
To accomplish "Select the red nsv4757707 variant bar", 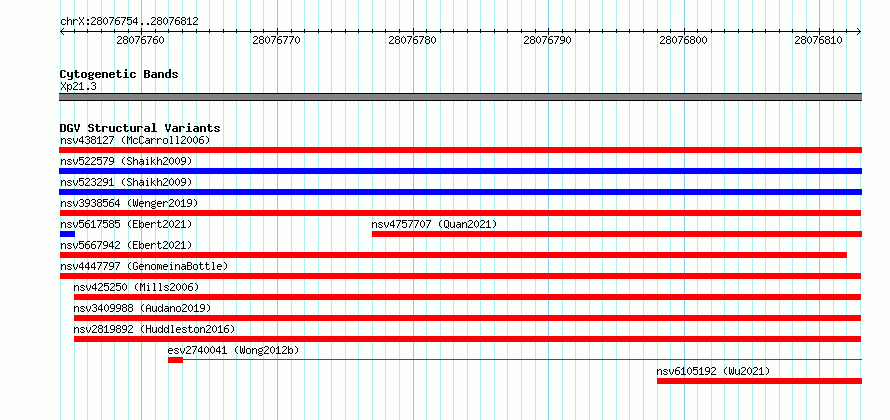I will [617, 234].
